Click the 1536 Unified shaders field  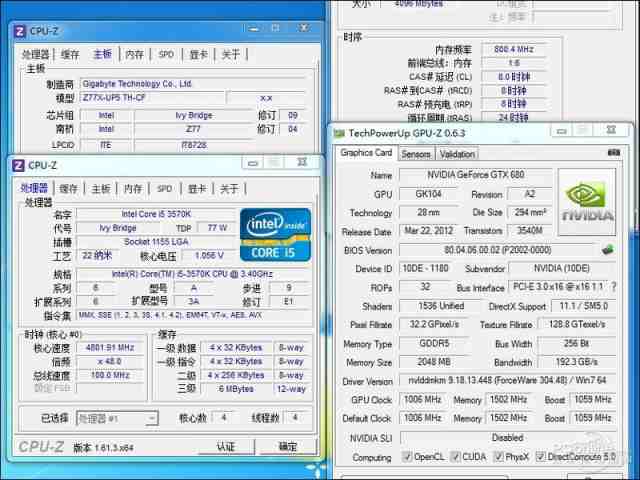[441, 306]
